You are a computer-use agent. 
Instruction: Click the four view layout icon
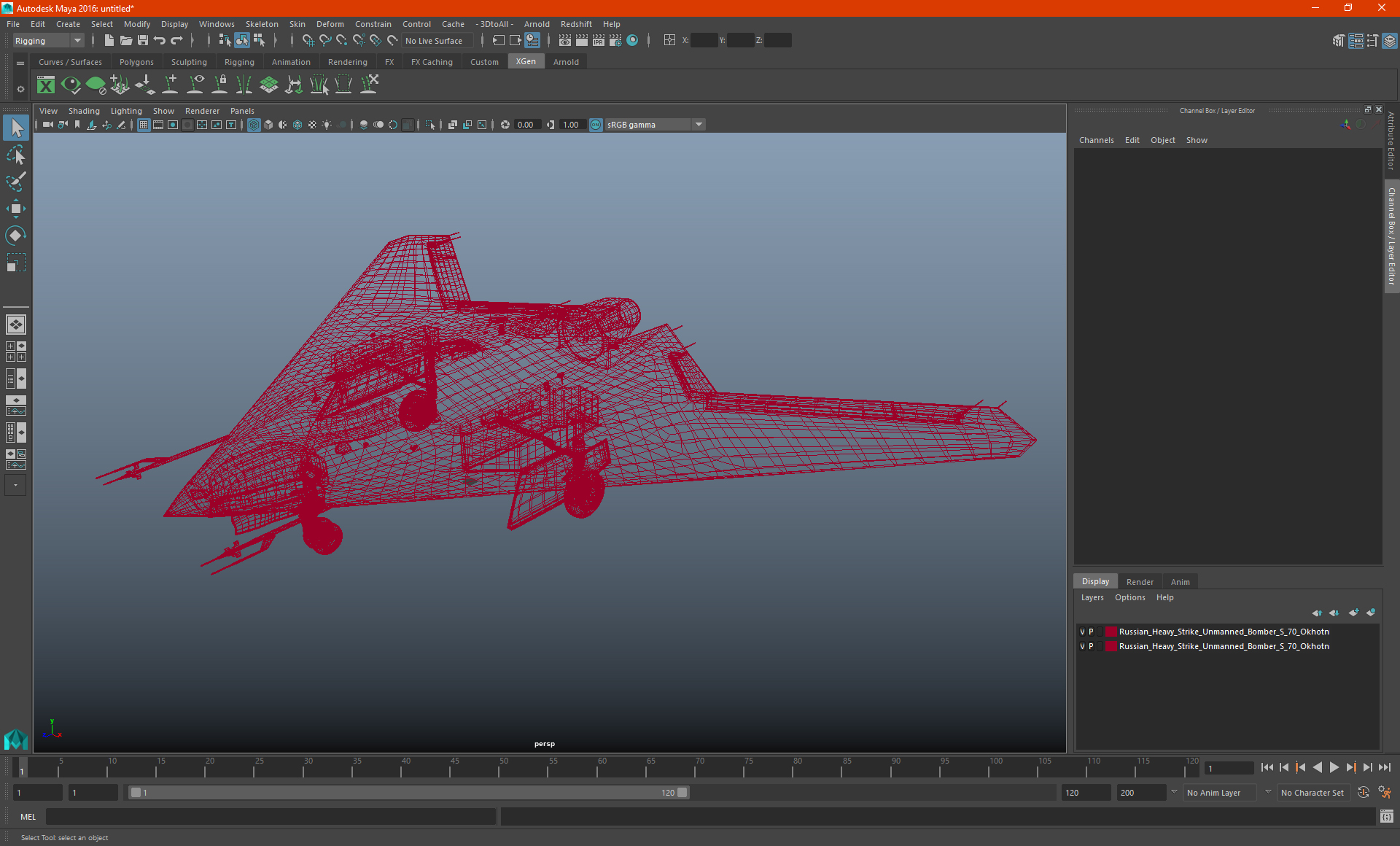(x=15, y=352)
